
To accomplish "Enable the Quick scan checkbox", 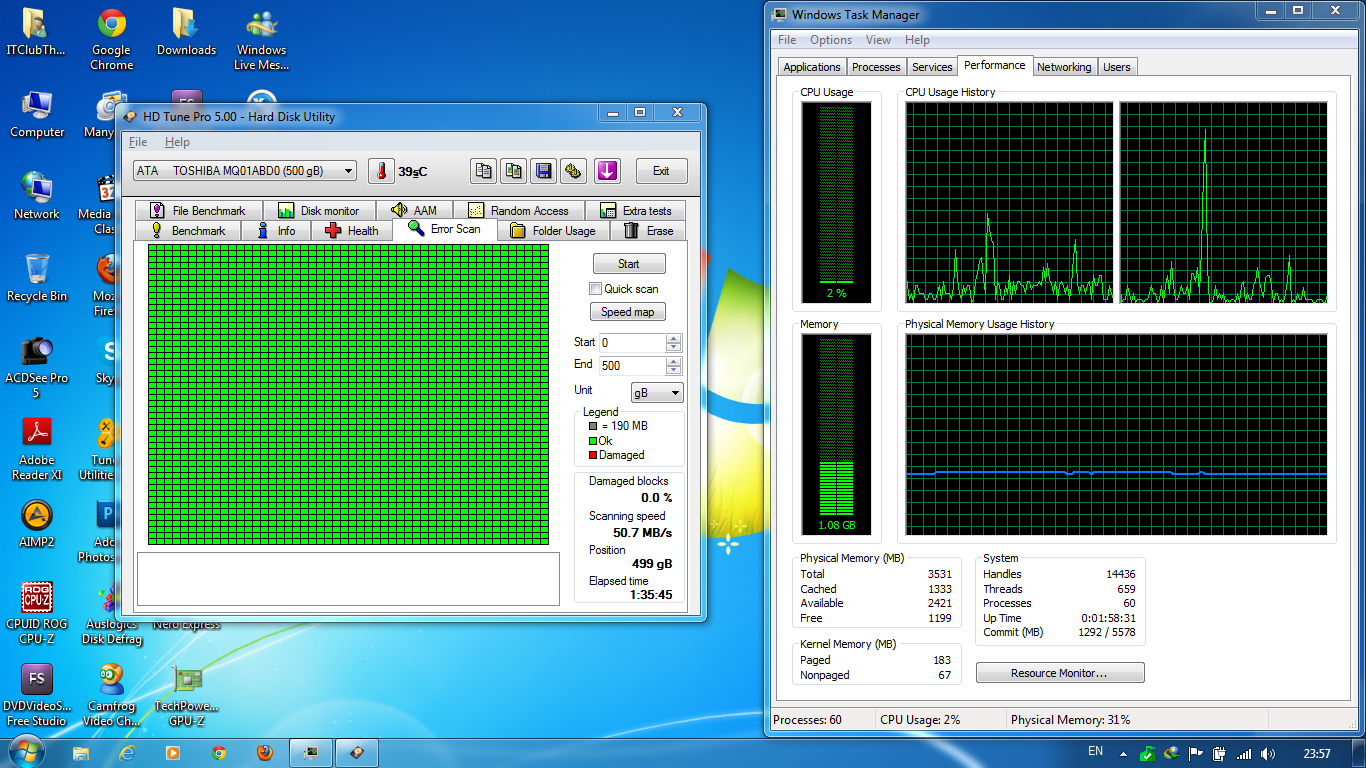I will coord(596,289).
